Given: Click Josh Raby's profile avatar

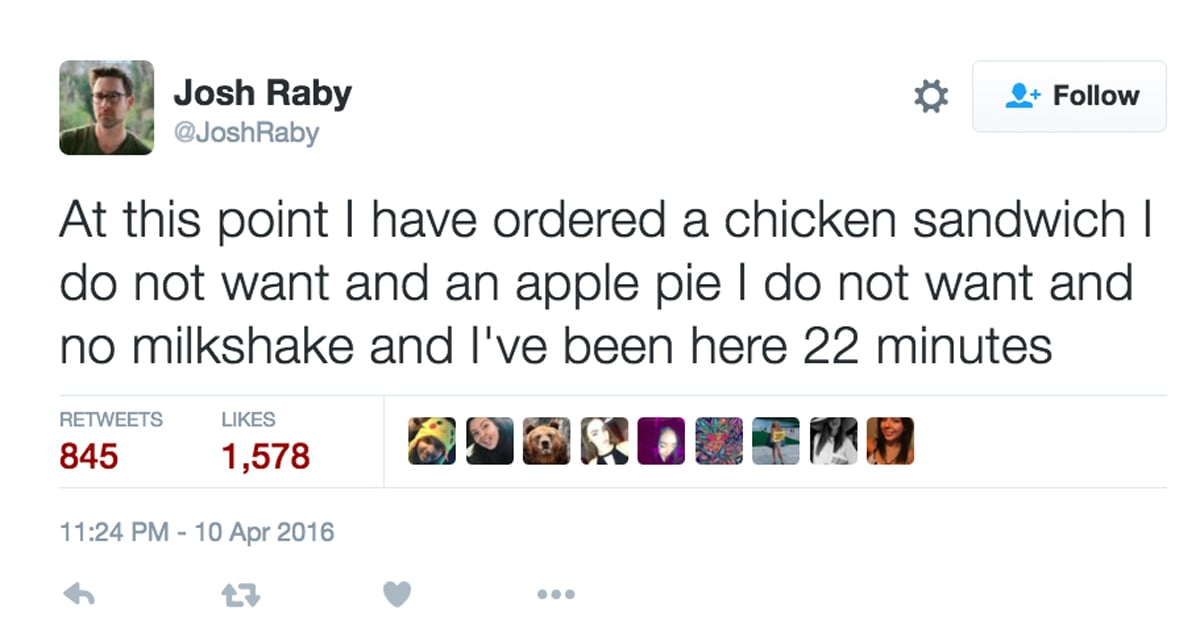Looking at the screenshot, I should (x=106, y=107).
